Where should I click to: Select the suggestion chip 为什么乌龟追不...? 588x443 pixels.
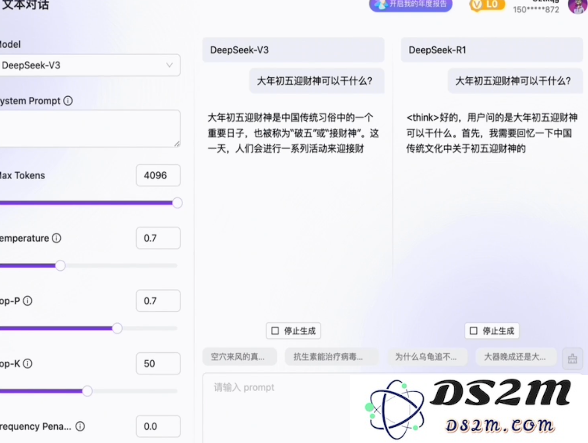pos(428,357)
